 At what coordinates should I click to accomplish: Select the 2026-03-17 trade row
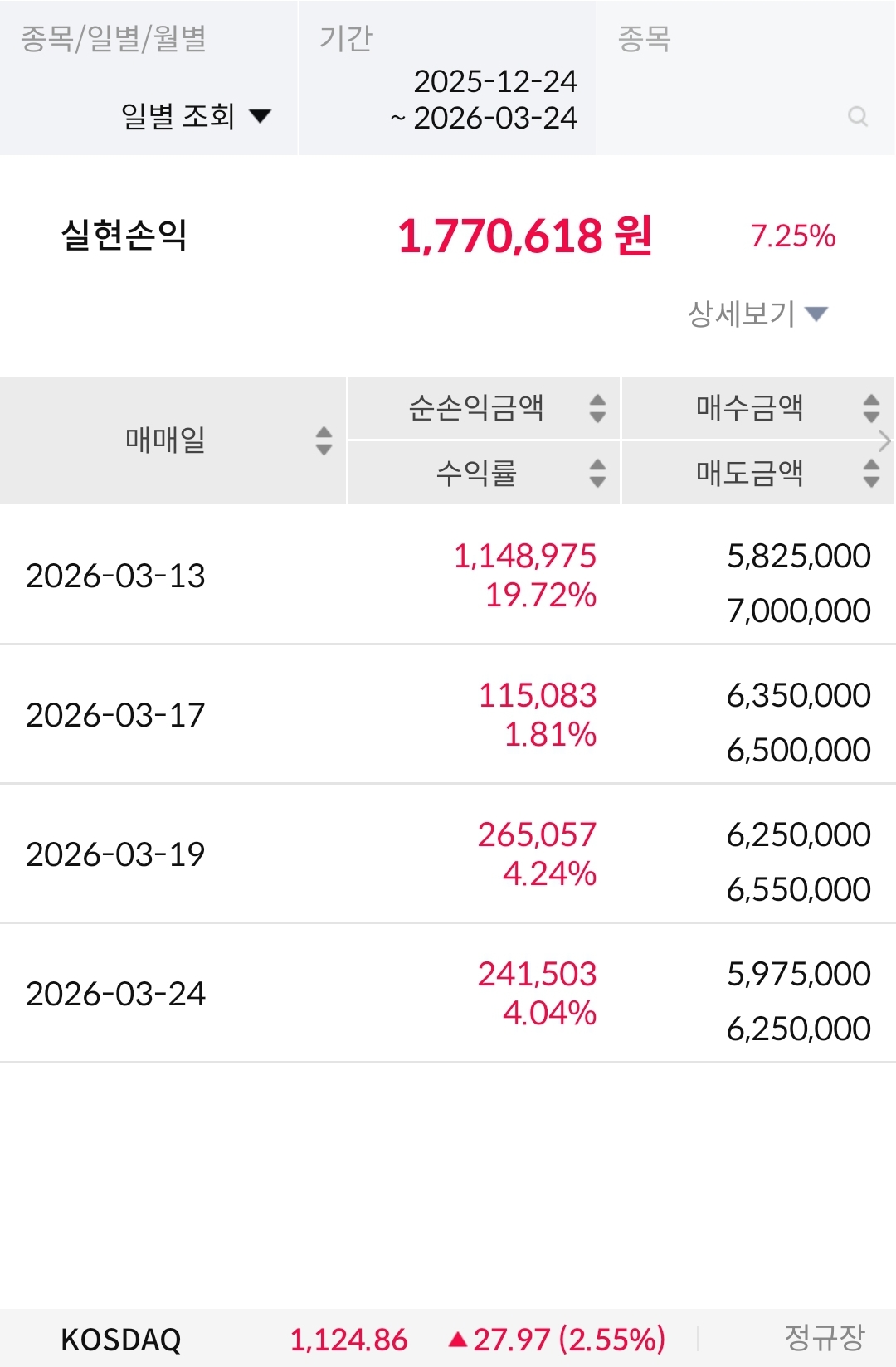point(448,714)
